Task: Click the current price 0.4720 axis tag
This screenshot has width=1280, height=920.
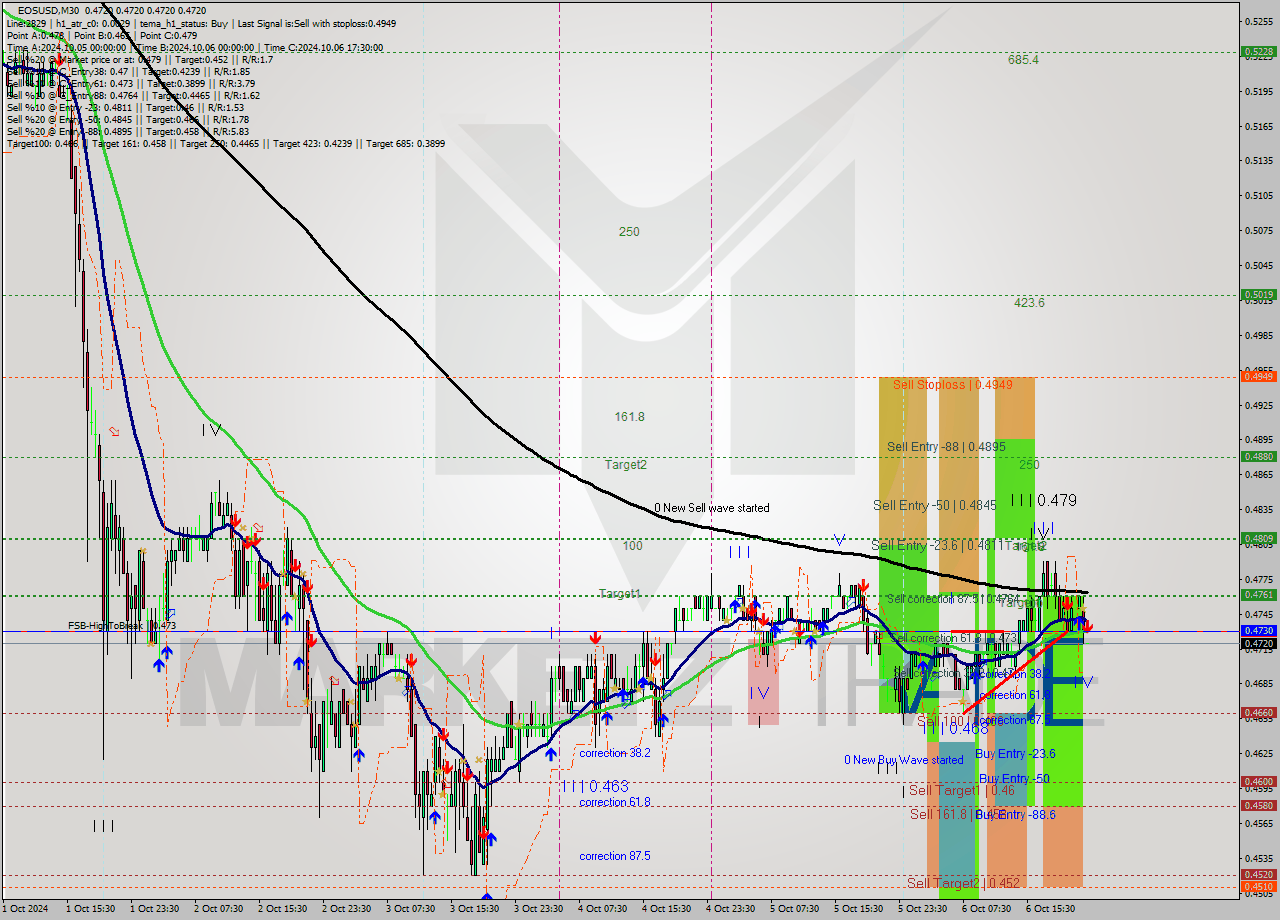Action: pos(1258,644)
